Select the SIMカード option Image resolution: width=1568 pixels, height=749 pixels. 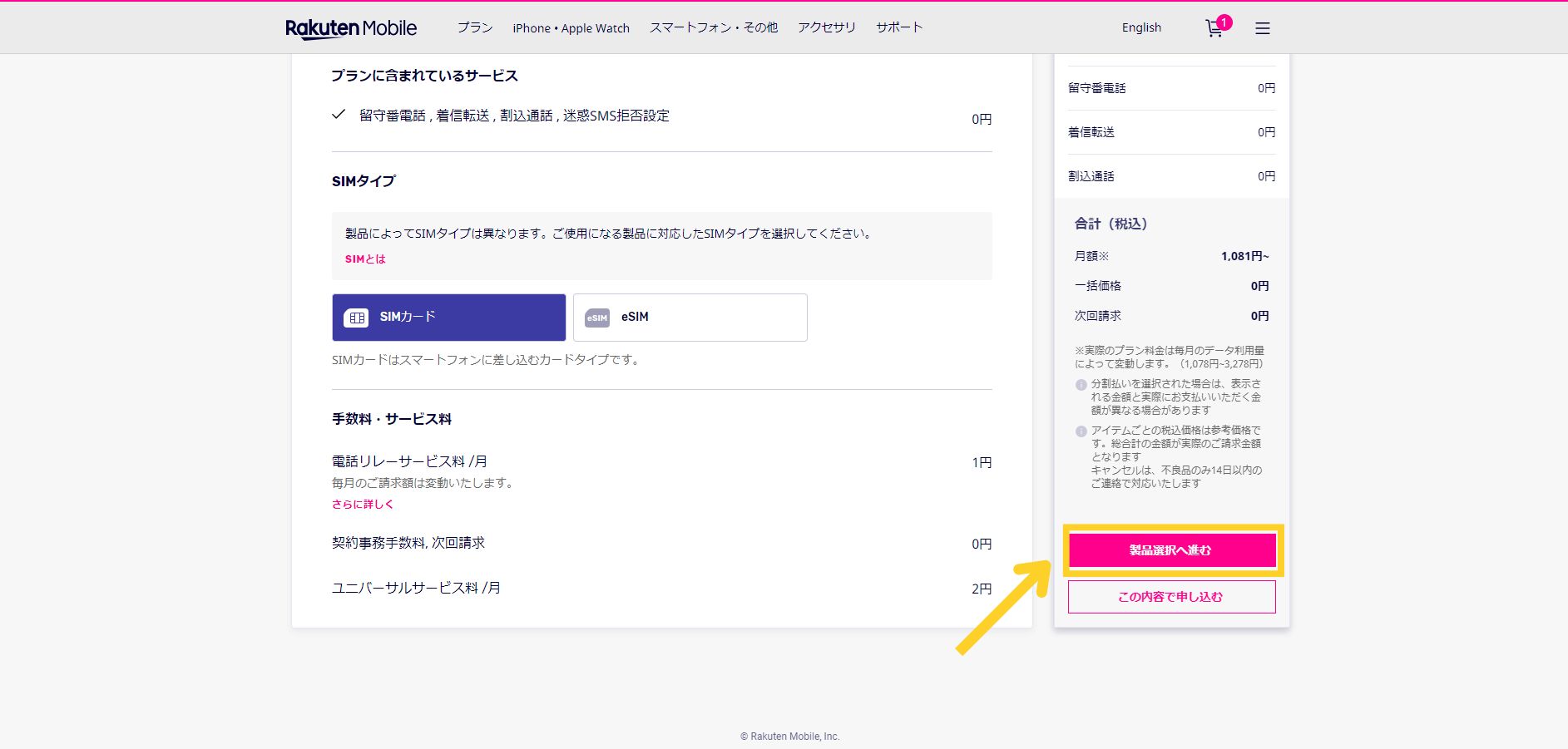[x=448, y=318]
